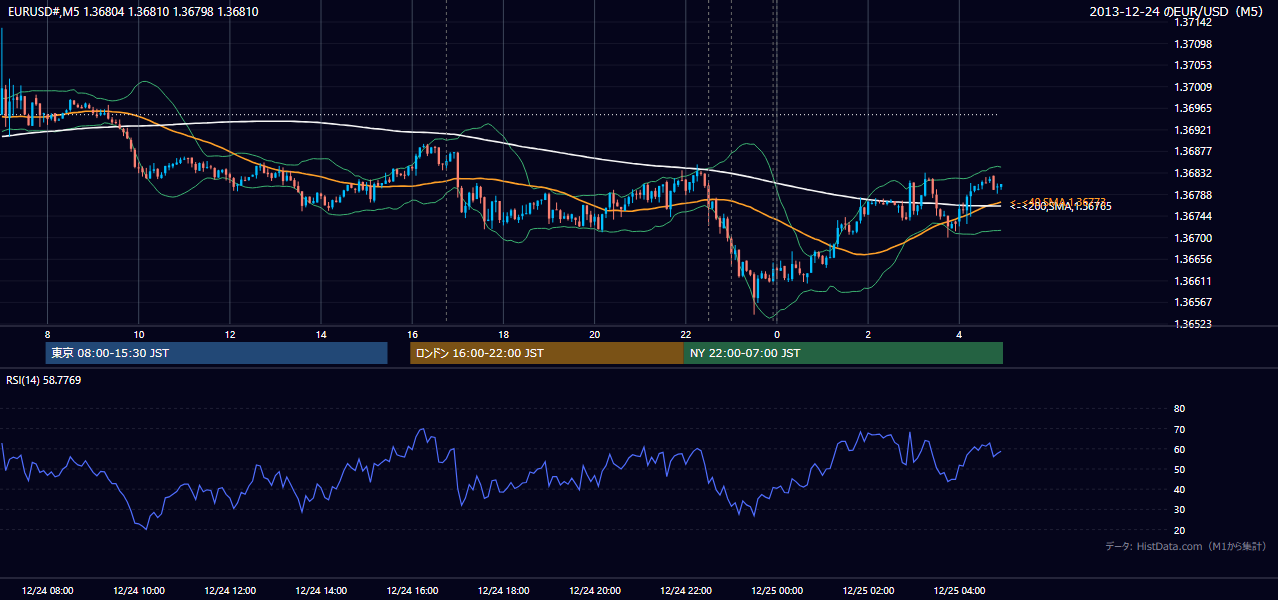Click hour label 12 under price chart
The width and height of the screenshot is (1278, 600).
[230, 334]
